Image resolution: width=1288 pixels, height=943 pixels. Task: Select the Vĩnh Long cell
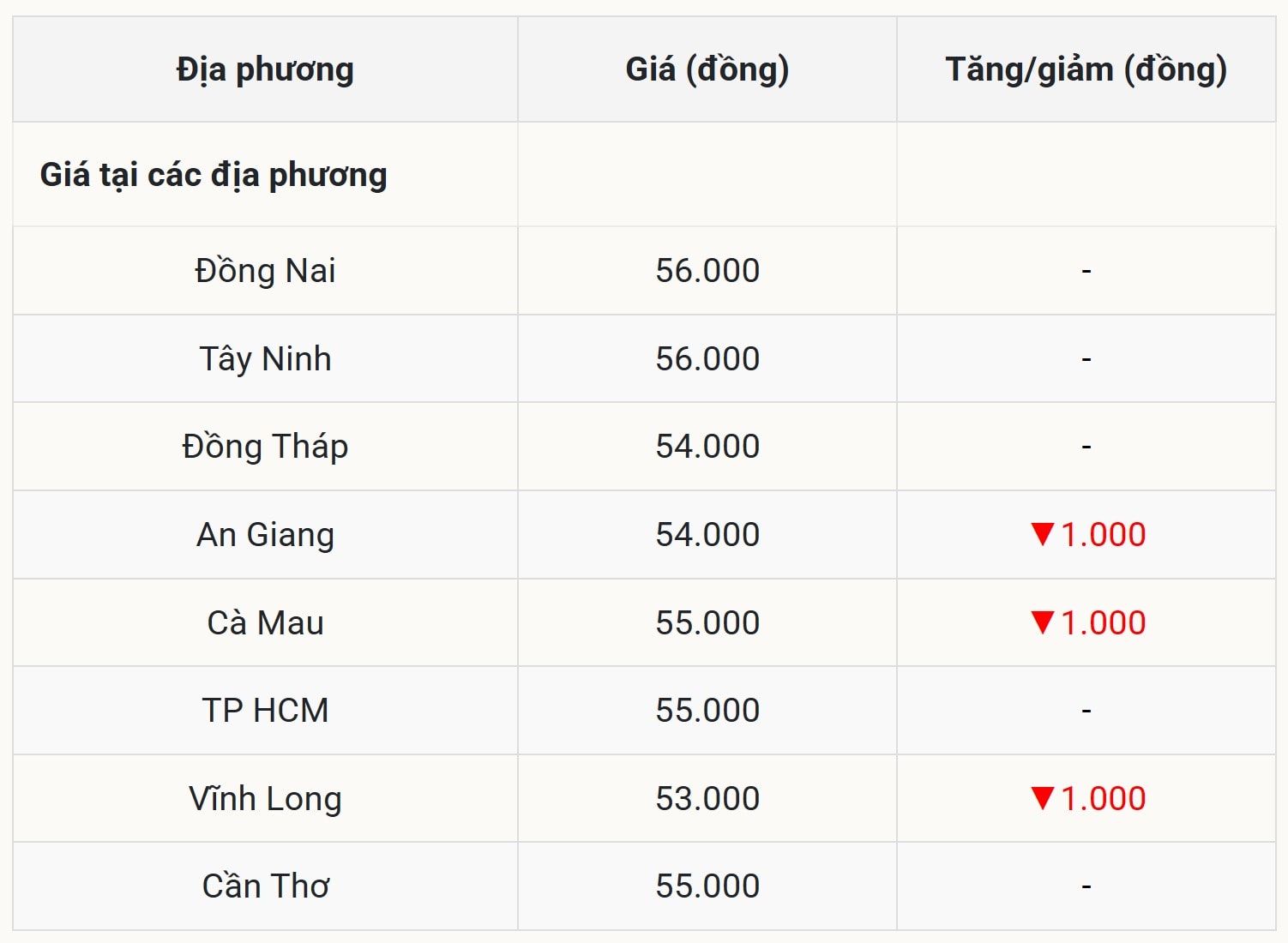click(265, 798)
